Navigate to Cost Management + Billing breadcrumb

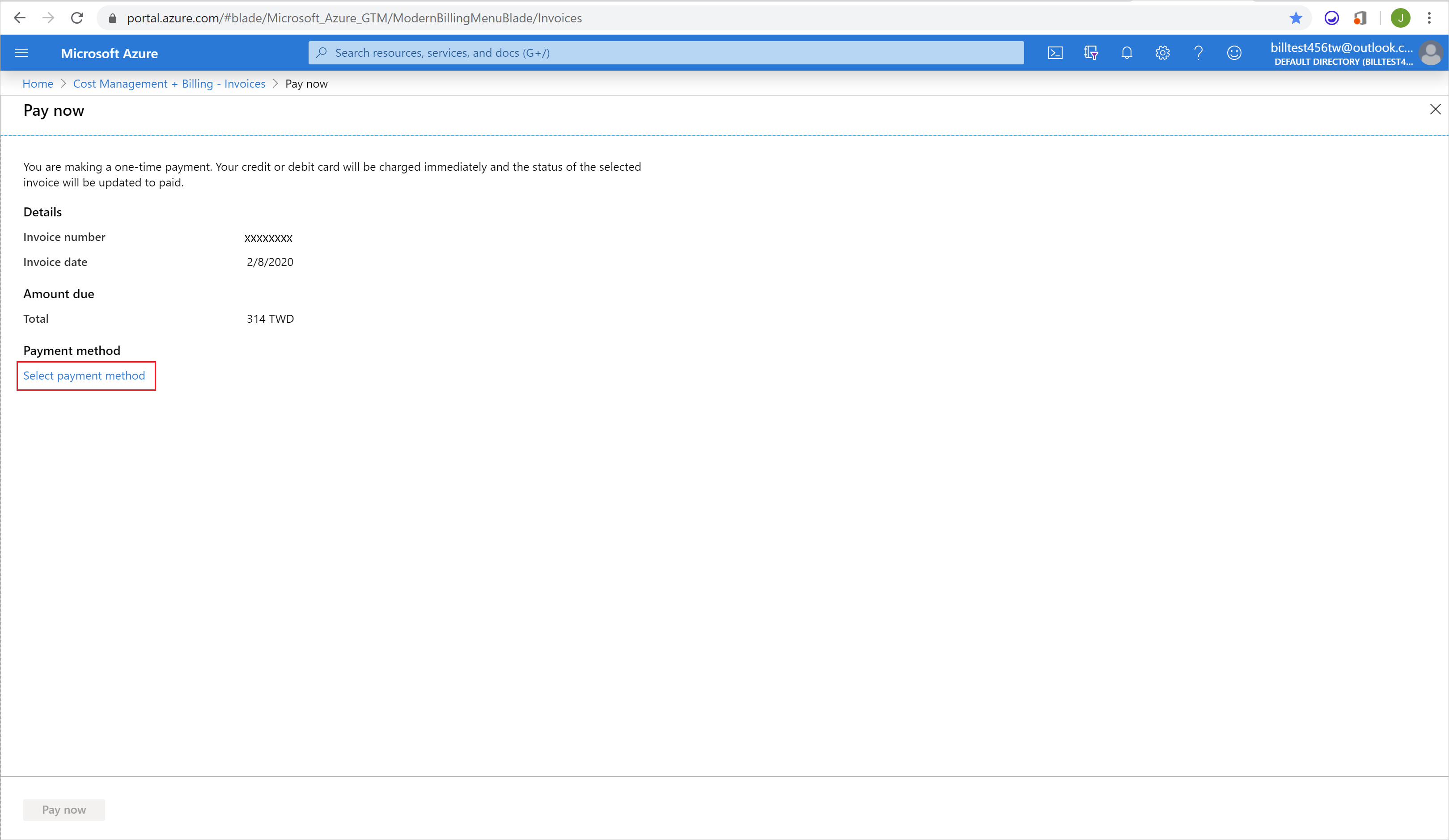coord(170,83)
